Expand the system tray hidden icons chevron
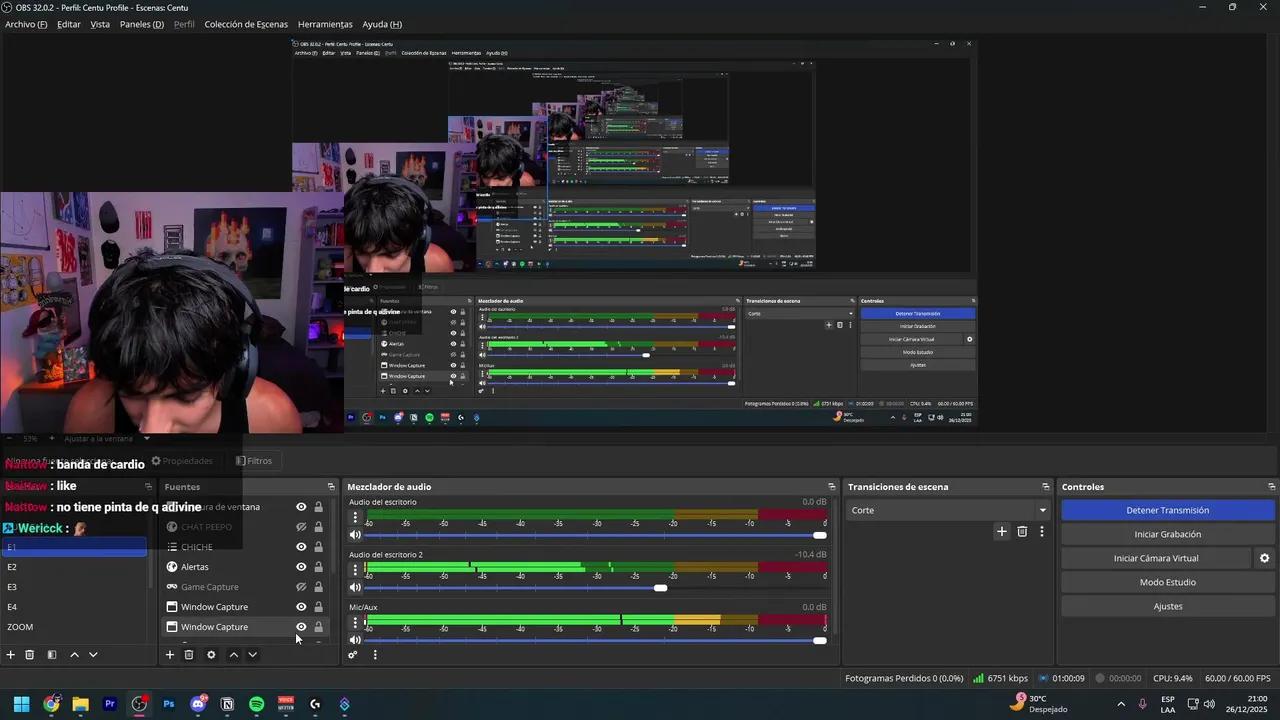The height and width of the screenshot is (720, 1280). (x=1121, y=704)
